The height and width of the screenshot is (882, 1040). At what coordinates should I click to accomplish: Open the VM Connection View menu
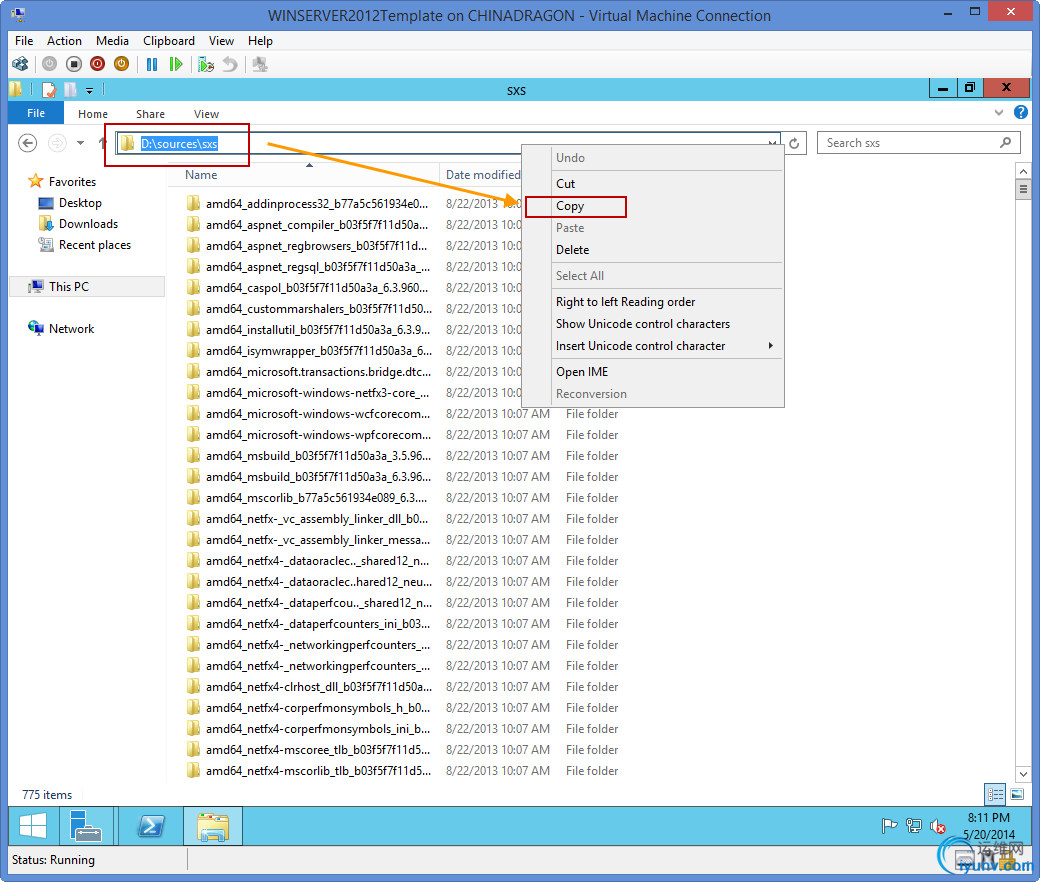pyautogui.click(x=221, y=40)
